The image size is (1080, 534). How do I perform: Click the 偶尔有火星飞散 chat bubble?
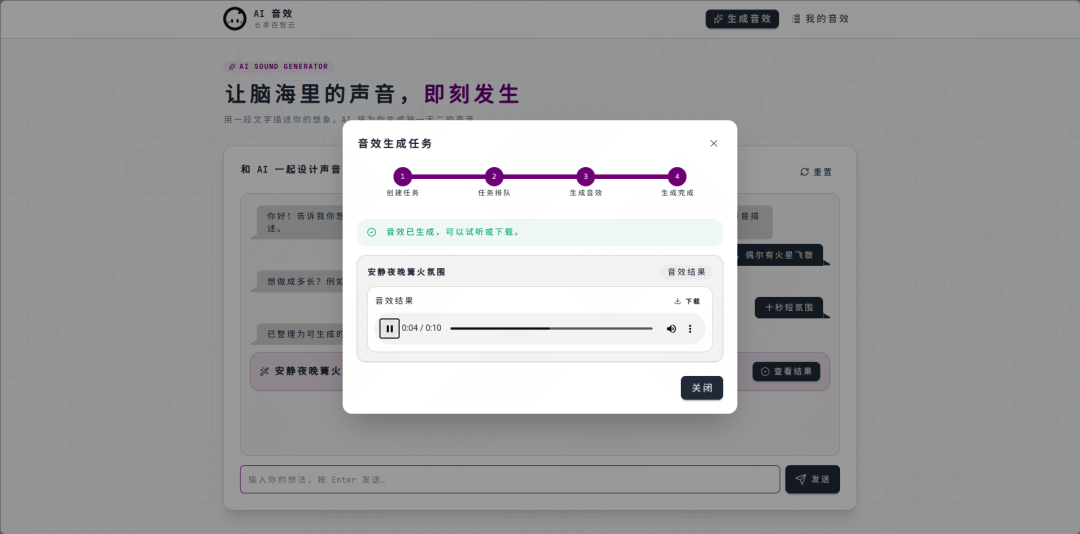coord(779,254)
